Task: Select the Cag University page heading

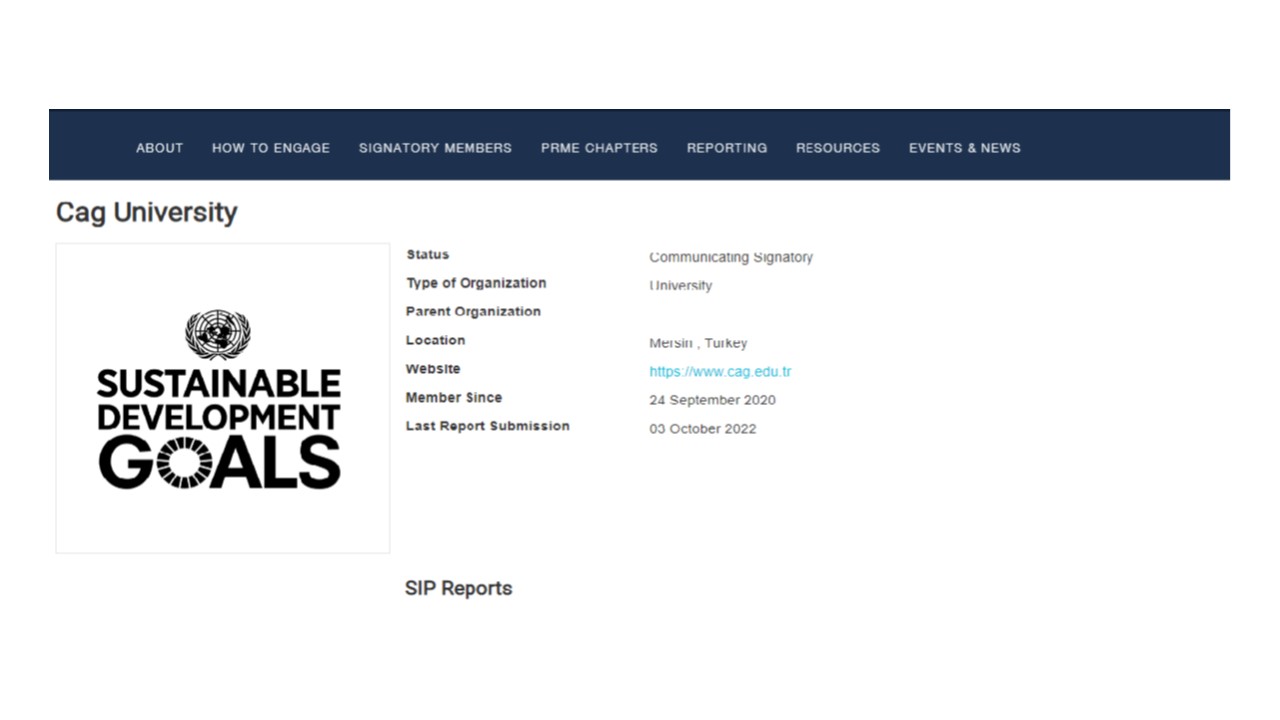Action: click(147, 213)
